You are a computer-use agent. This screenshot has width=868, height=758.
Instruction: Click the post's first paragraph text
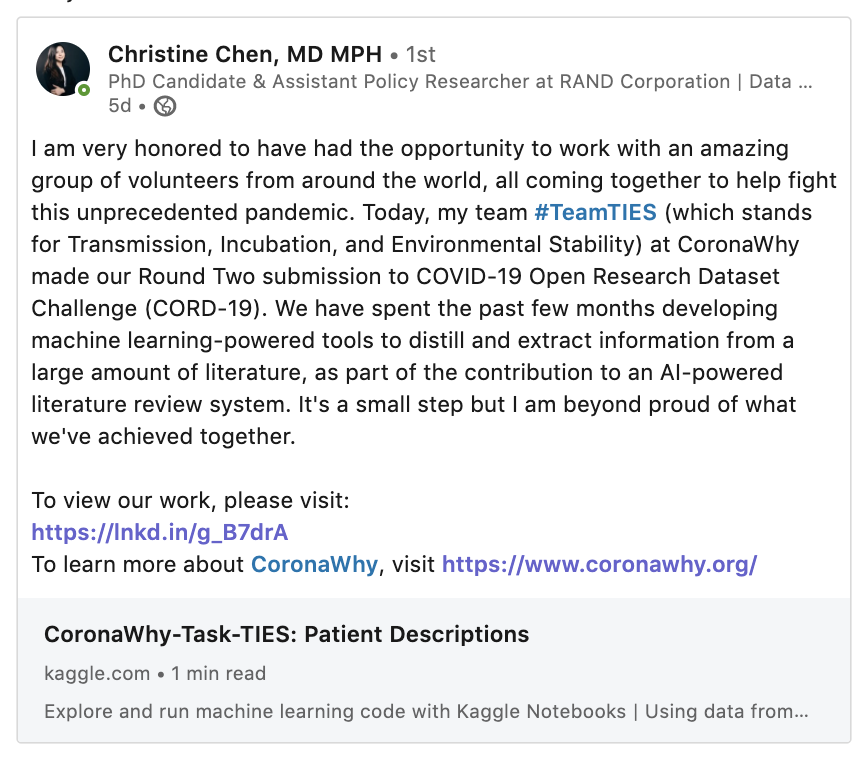[x=434, y=292]
